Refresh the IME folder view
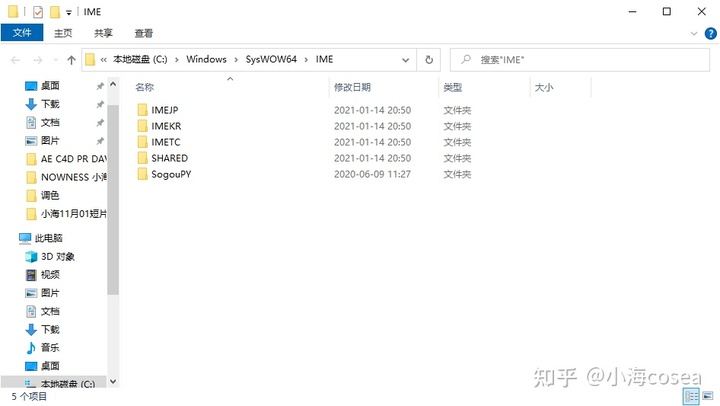Viewport: 720px width, 406px height. click(x=429, y=60)
